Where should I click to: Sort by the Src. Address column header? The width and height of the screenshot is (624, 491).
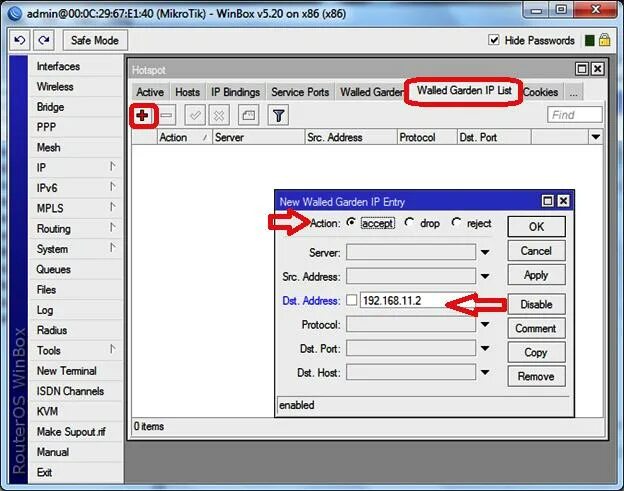[351, 137]
